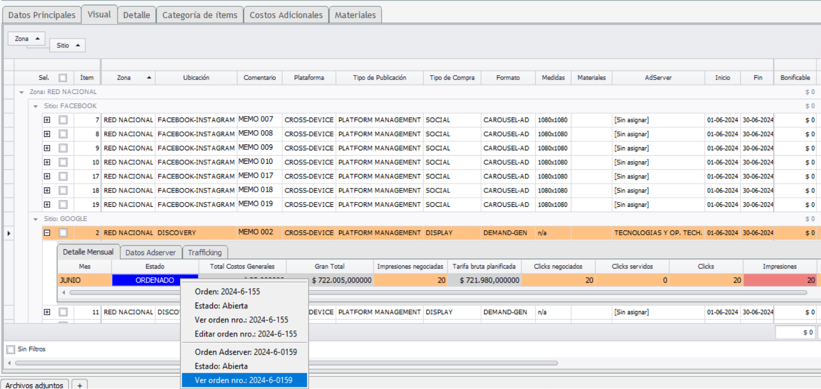Click the blue ORDENADO status cell
821x389 pixels.
click(x=155, y=280)
